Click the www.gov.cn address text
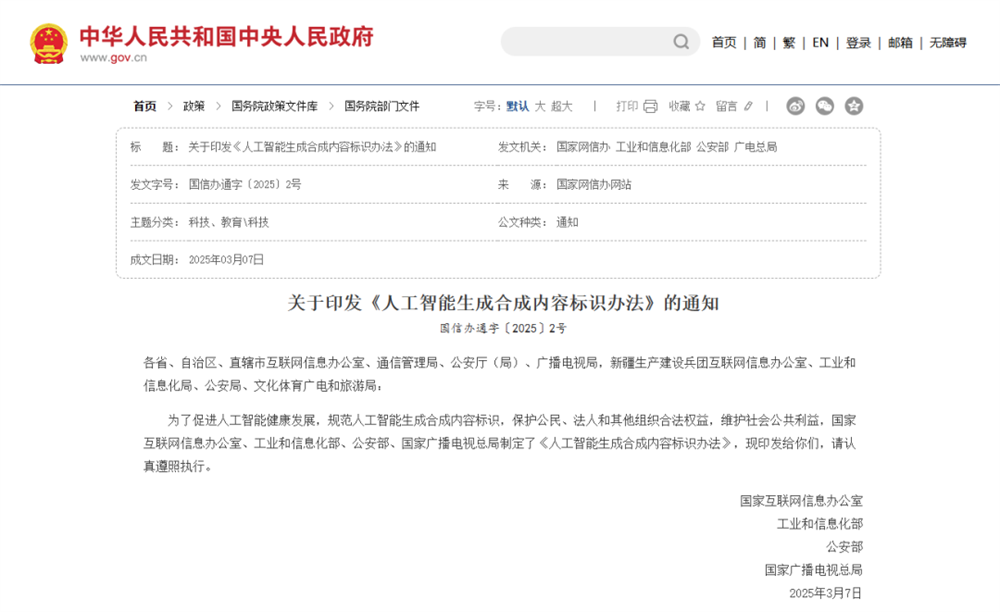 coord(114,58)
